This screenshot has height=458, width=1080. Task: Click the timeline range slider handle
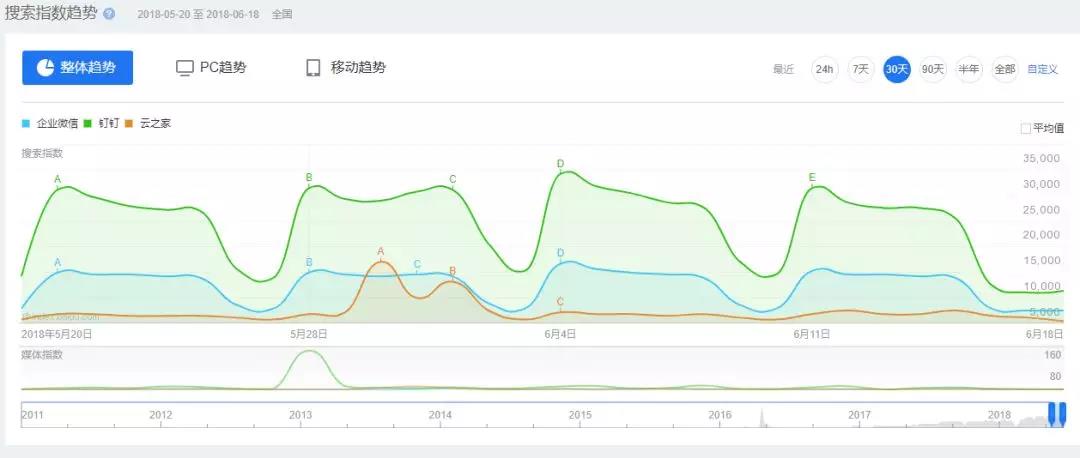tap(1057, 414)
